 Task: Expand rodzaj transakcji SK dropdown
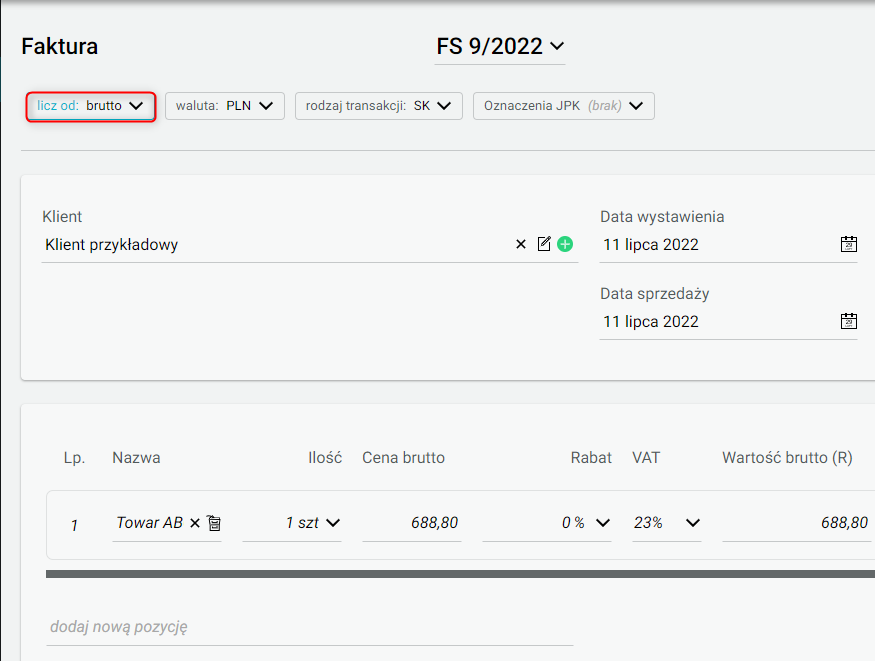378,106
